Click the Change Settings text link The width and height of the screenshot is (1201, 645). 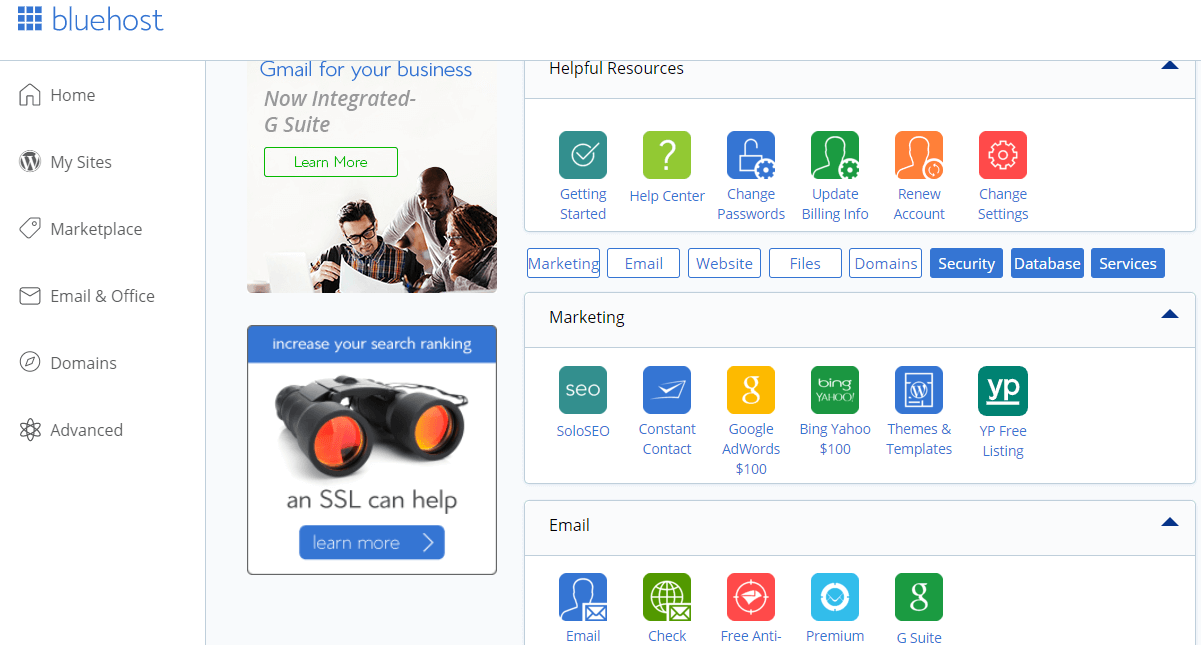pos(1003,204)
